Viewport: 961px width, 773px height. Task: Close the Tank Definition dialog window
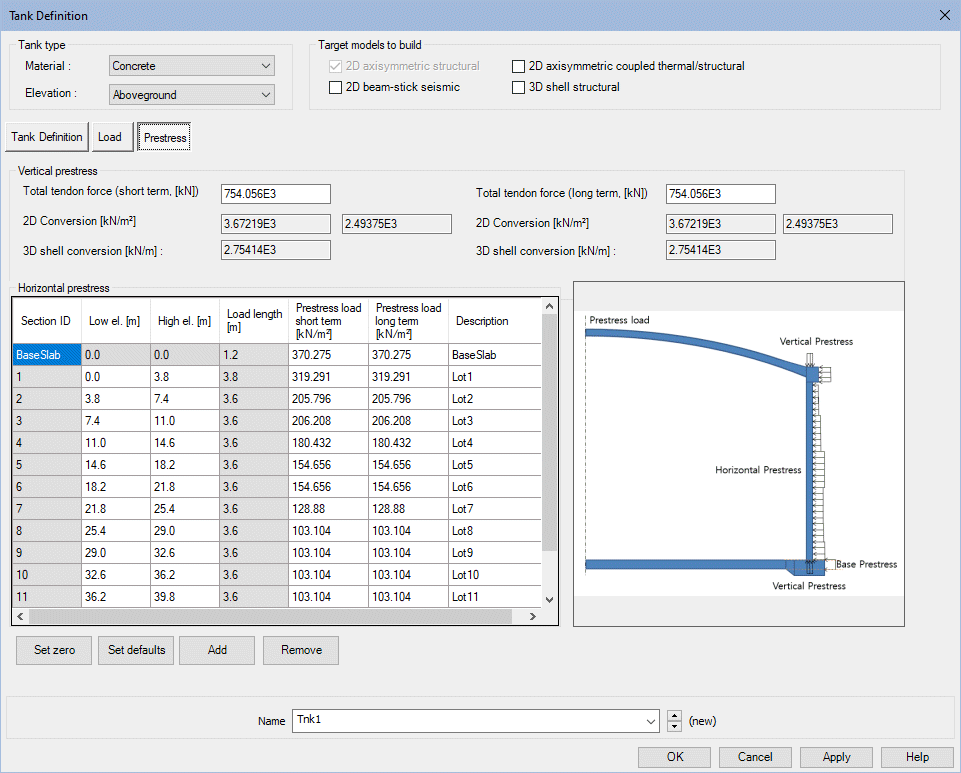[944, 15]
